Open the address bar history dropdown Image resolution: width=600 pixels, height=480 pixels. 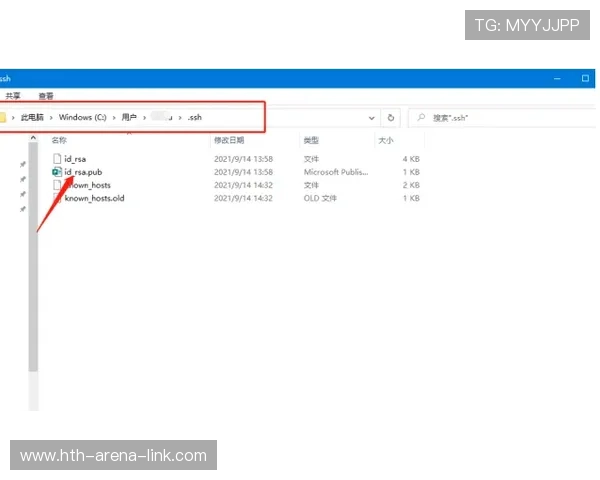click(x=372, y=117)
